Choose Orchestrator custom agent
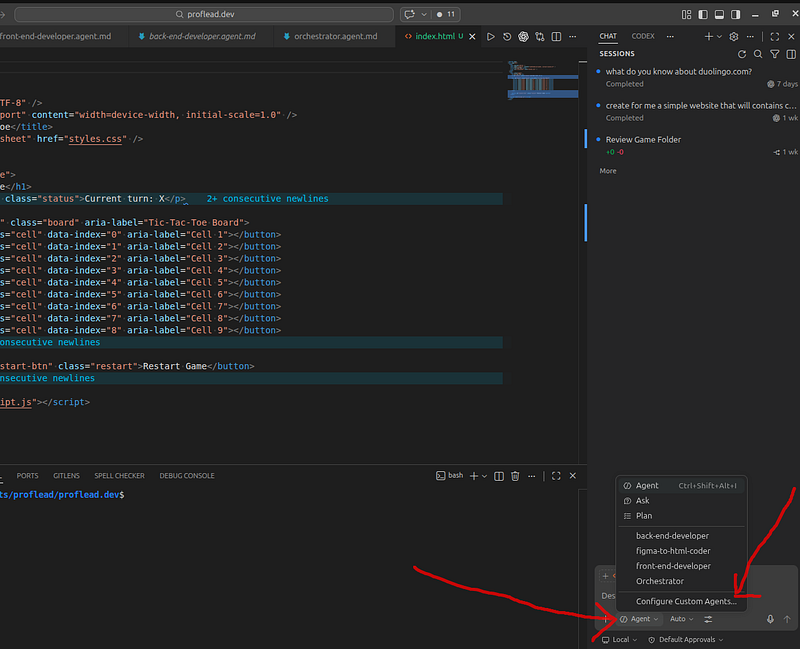The image size is (800, 649). [x=681, y=581]
